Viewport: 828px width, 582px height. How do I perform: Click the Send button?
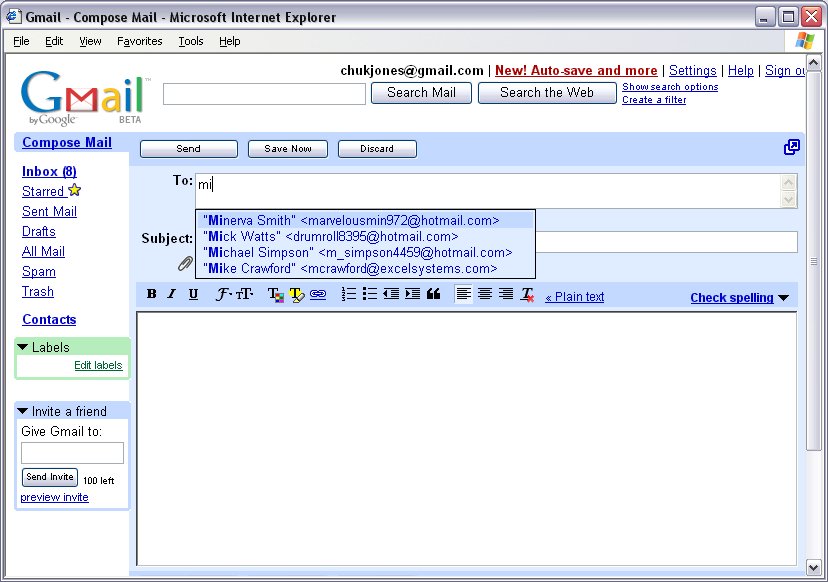[x=189, y=149]
